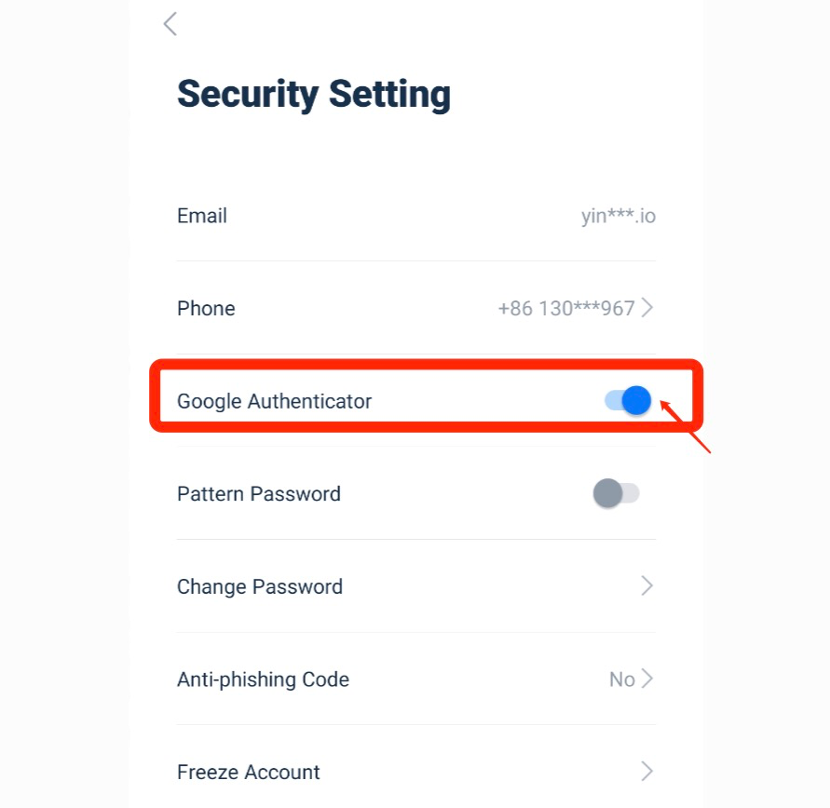Click the masked phone number +86 130***967
830x808 pixels.
coord(566,309)
